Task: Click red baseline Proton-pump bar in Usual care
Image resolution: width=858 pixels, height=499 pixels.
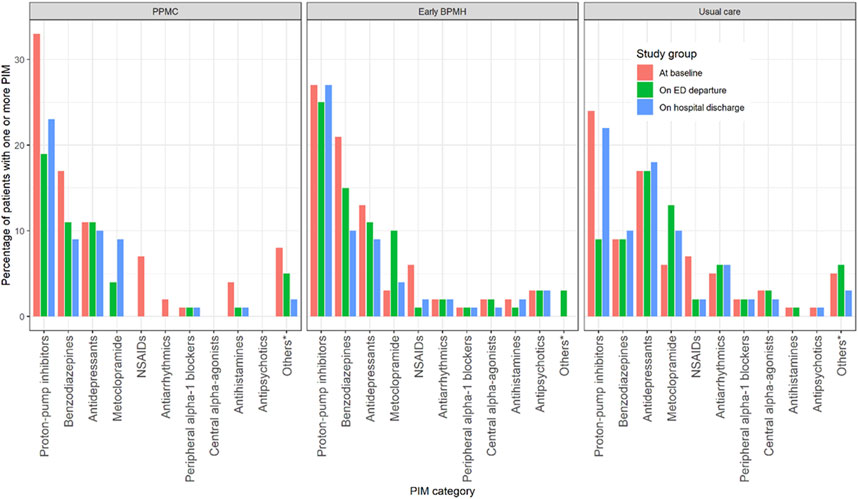Action: 591,213
